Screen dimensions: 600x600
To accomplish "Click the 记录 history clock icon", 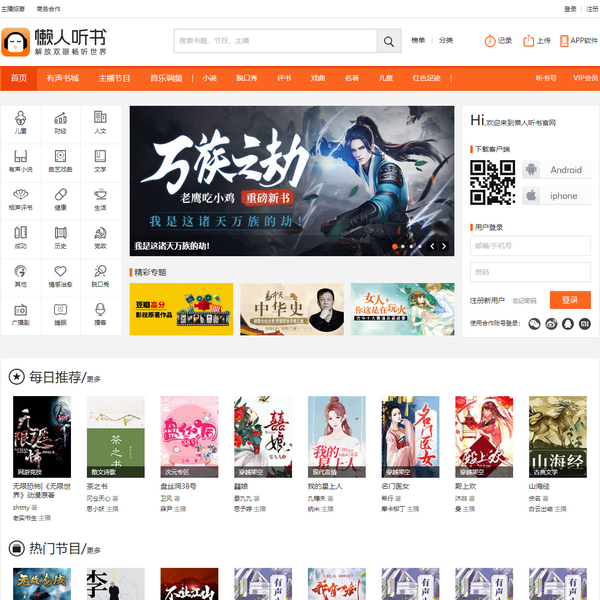I will pyautogui.click(x=490, y=41).
